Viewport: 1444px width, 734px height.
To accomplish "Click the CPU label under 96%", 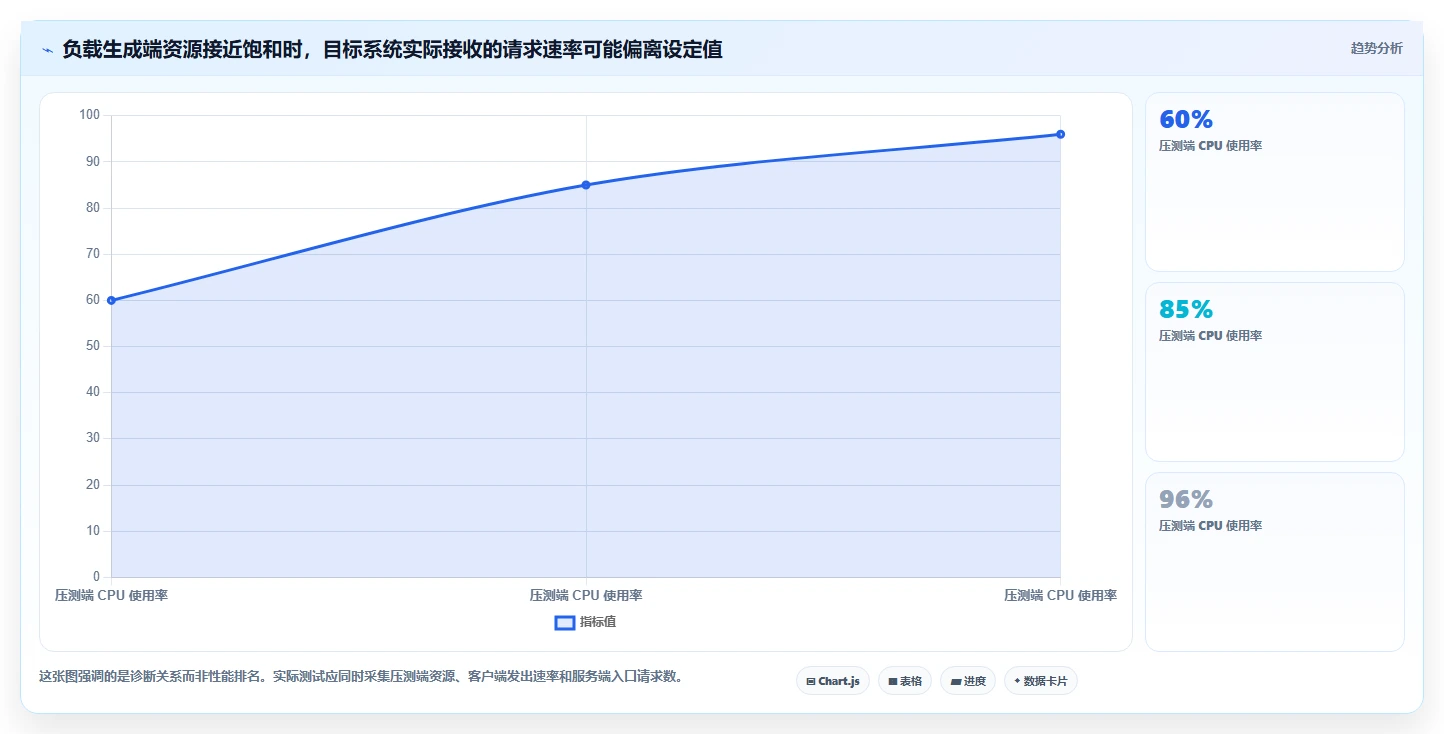I will pyautogui.click(x=1210, y=526).
